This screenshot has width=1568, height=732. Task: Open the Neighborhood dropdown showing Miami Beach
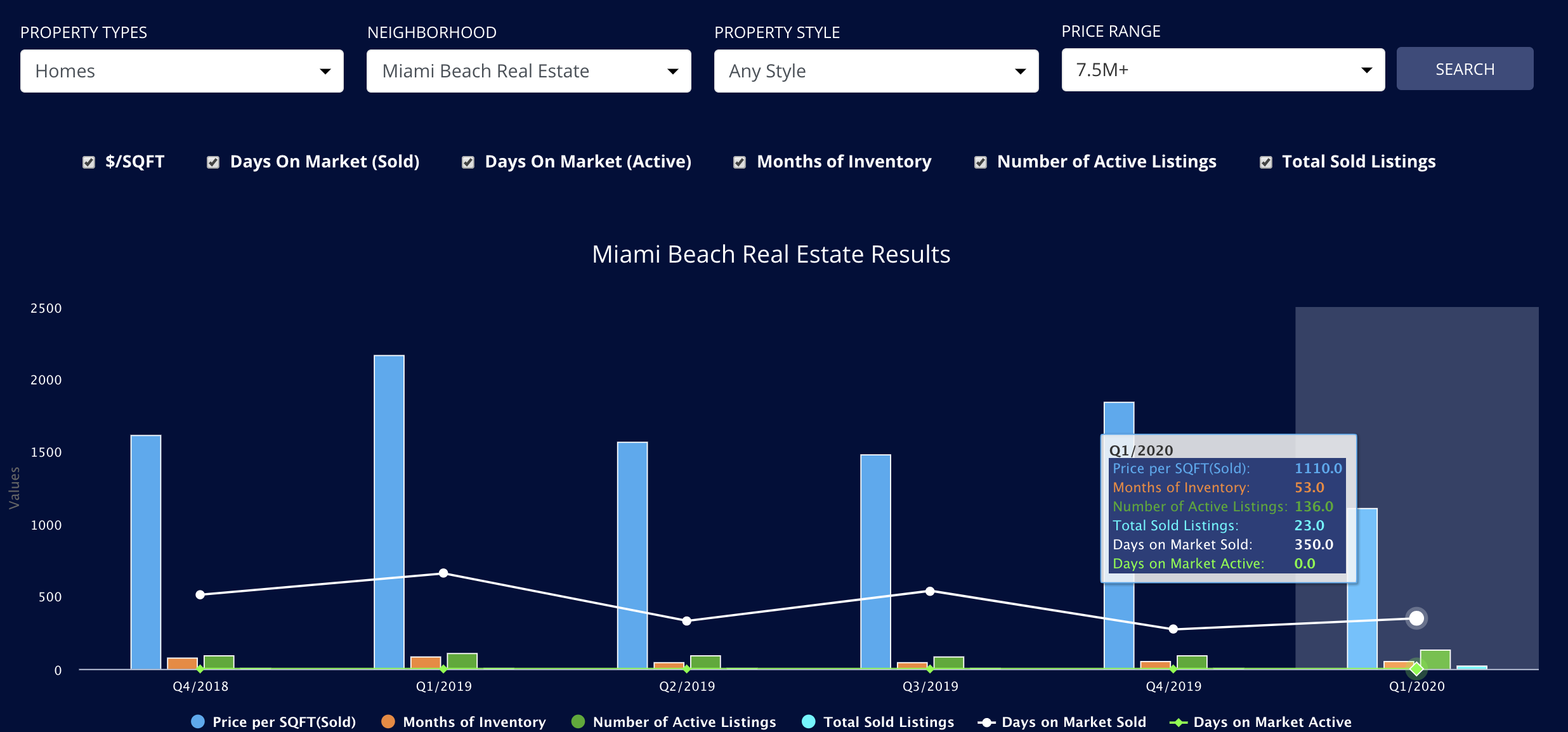pos(529,71)
